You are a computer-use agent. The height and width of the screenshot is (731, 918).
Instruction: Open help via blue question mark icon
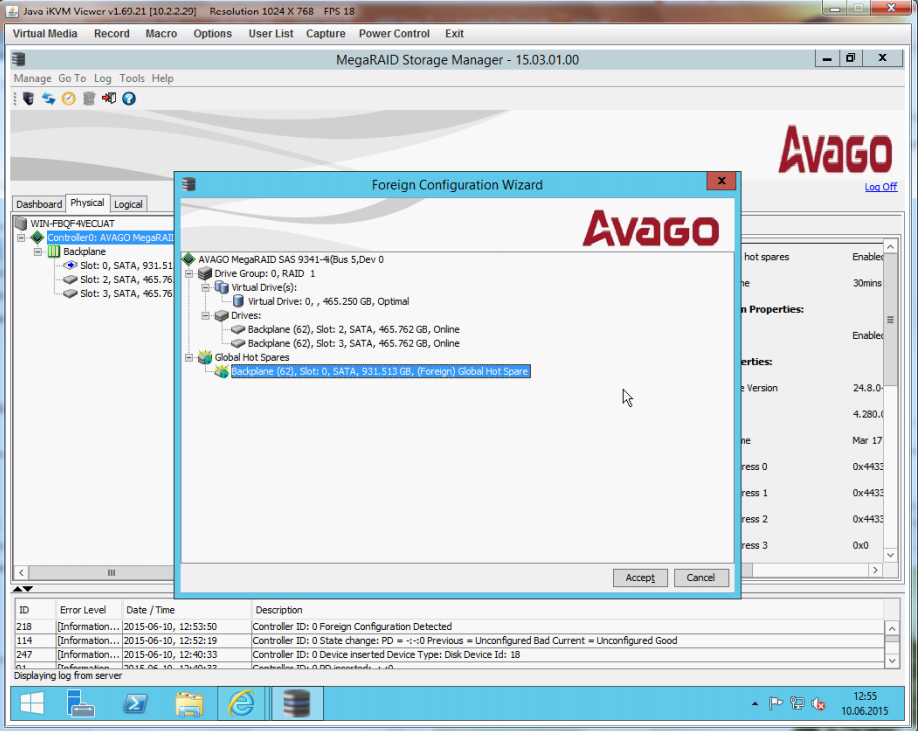128,98
